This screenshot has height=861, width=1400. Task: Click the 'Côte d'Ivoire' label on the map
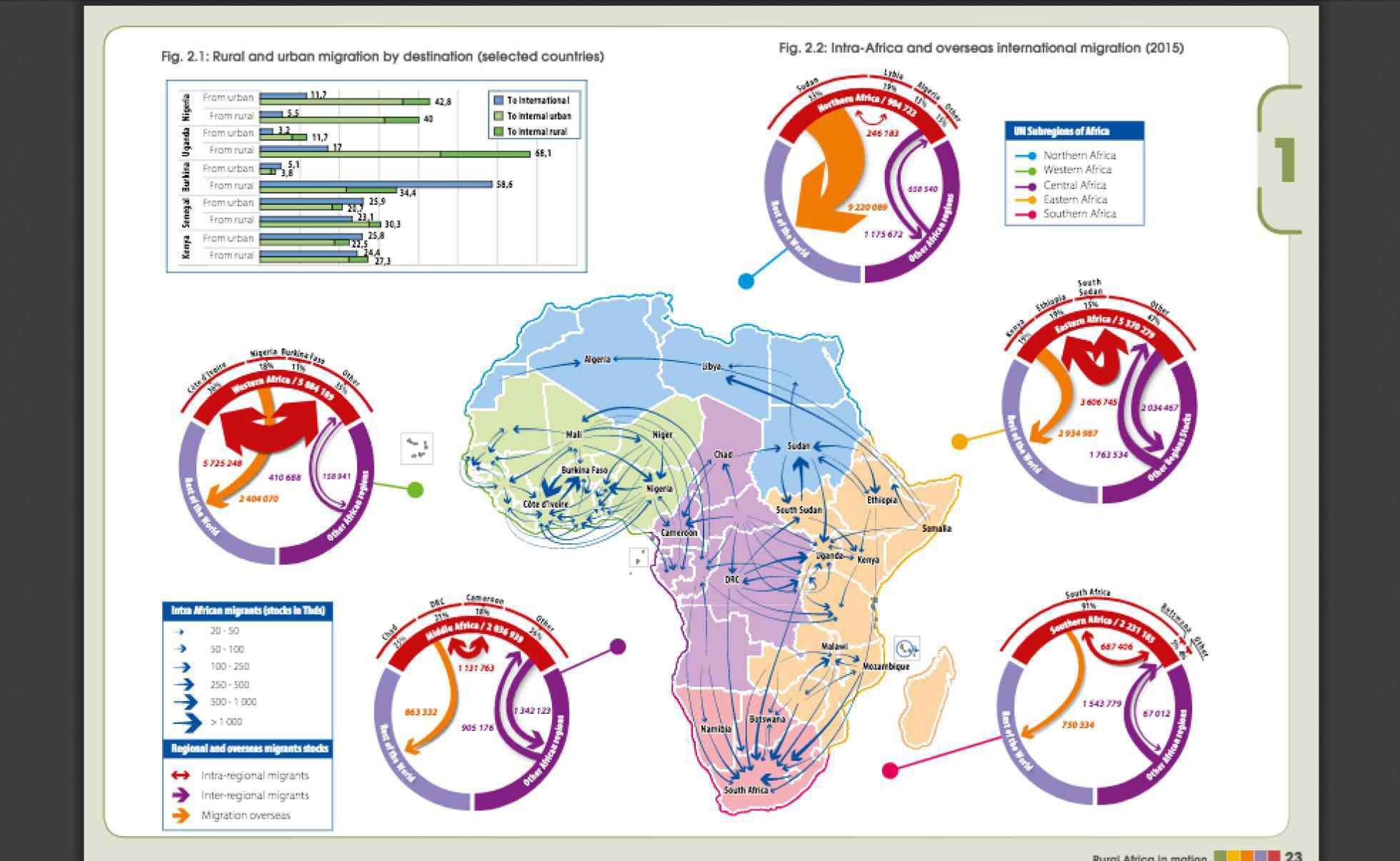click(x=546, y=504)
